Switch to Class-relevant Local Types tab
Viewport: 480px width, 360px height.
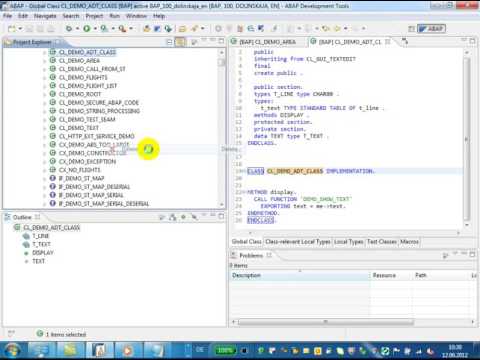(298, 242)
